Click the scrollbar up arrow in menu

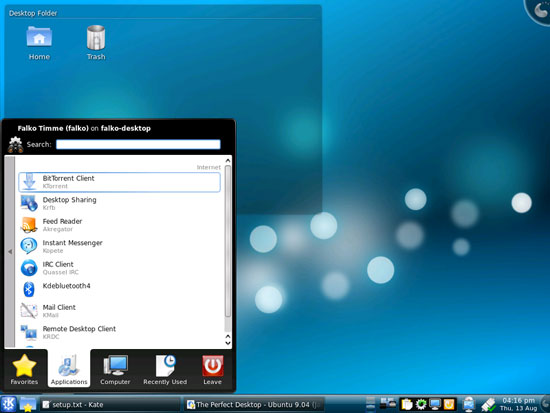228,160
